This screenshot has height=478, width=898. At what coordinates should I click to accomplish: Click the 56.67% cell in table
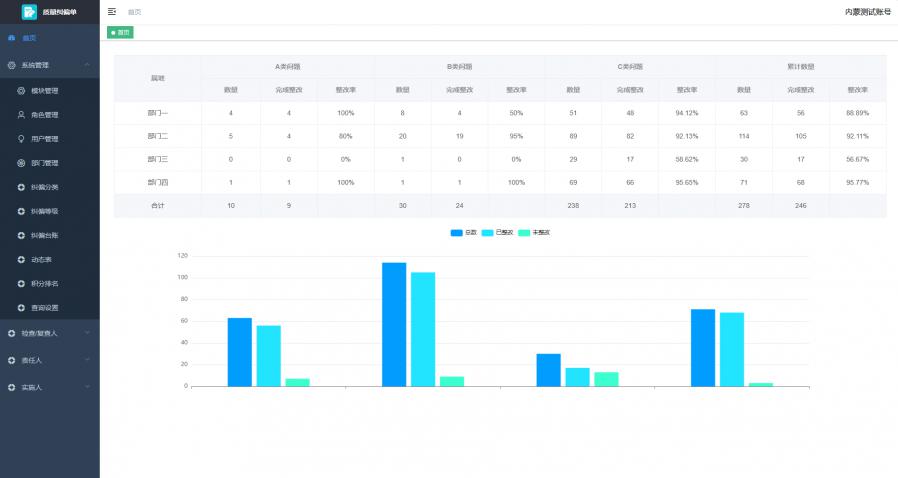click(x=857, y=159)
